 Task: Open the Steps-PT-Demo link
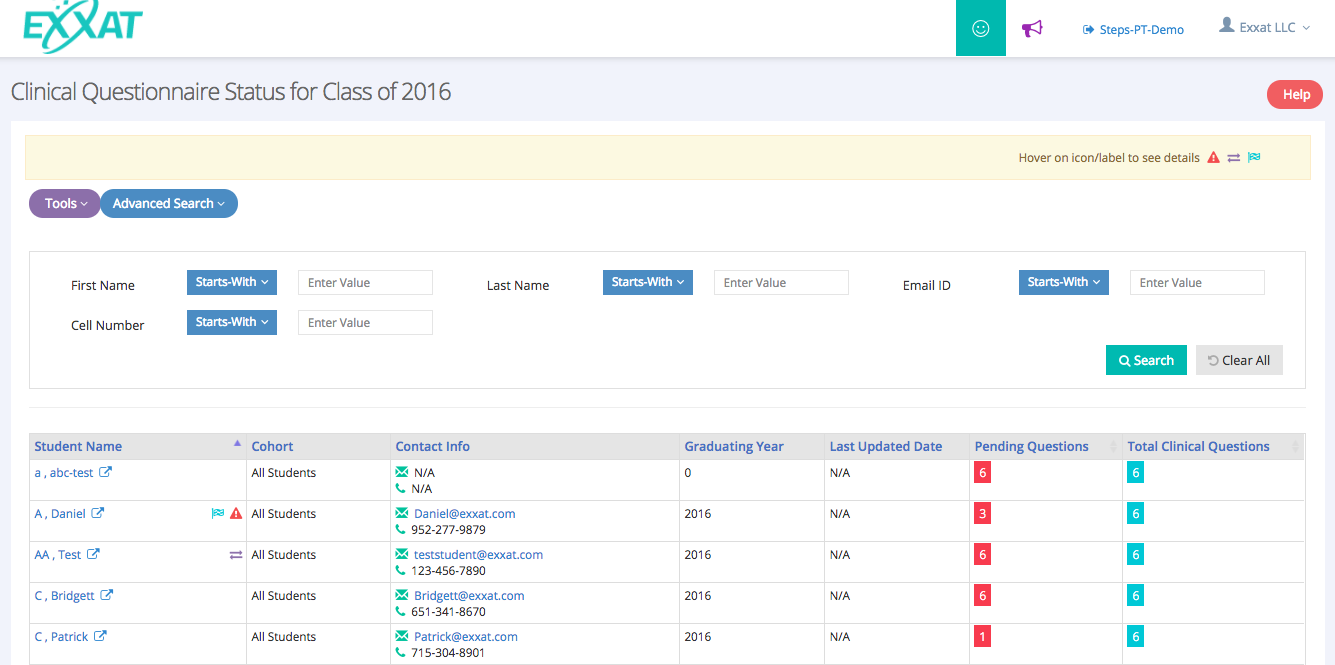(1133, 29)
